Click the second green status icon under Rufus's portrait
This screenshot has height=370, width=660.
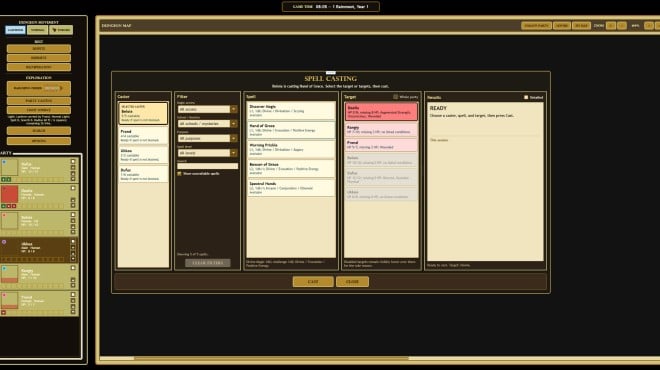[x=8, y=179]
